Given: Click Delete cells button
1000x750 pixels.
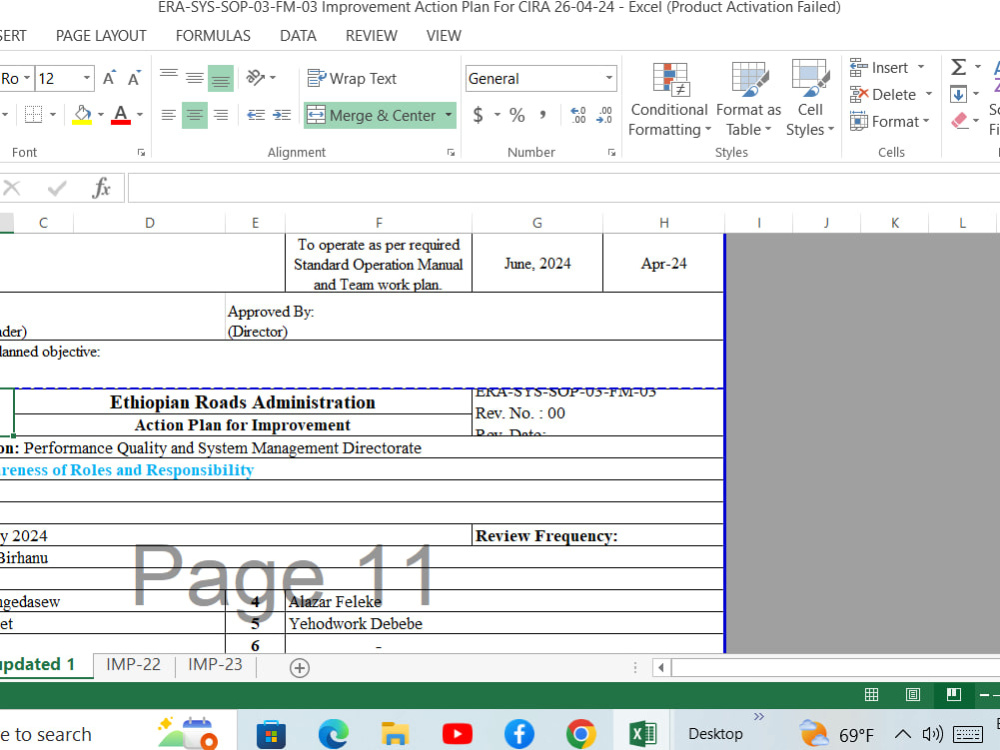Looking at the screenshot, I should (883, 94).
